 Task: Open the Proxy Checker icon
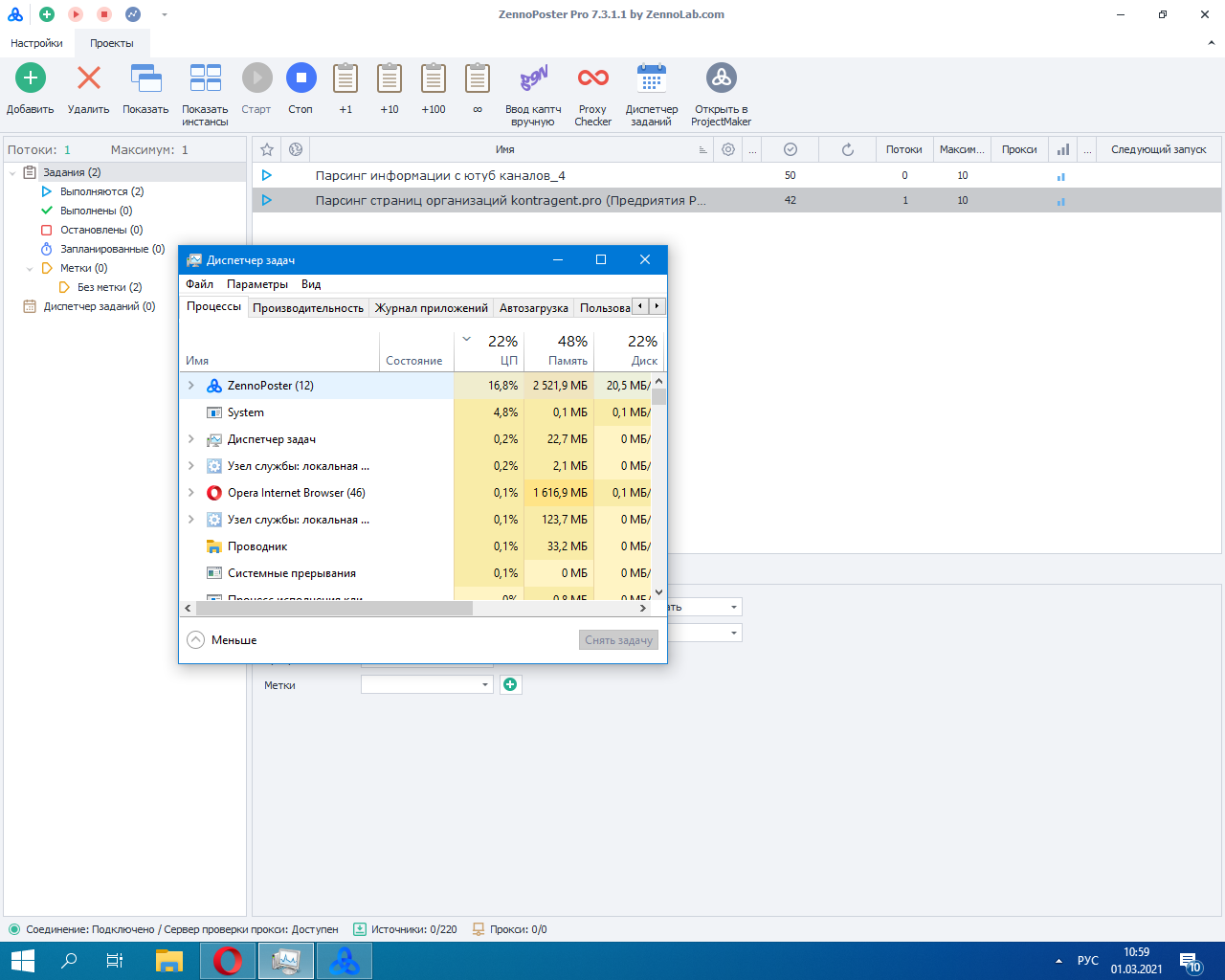pos(593,78)
